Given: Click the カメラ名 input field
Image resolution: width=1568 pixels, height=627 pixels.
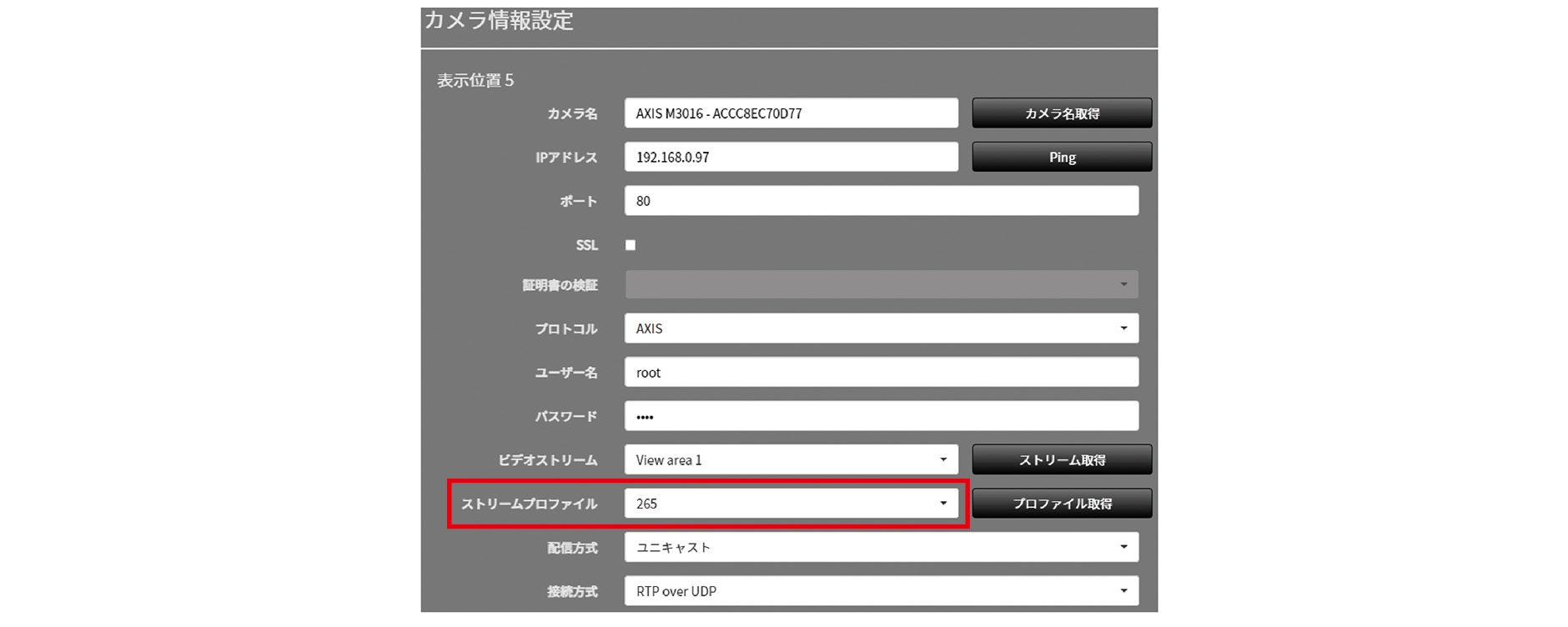Looking at the screenshot, I should pos(792,113).
